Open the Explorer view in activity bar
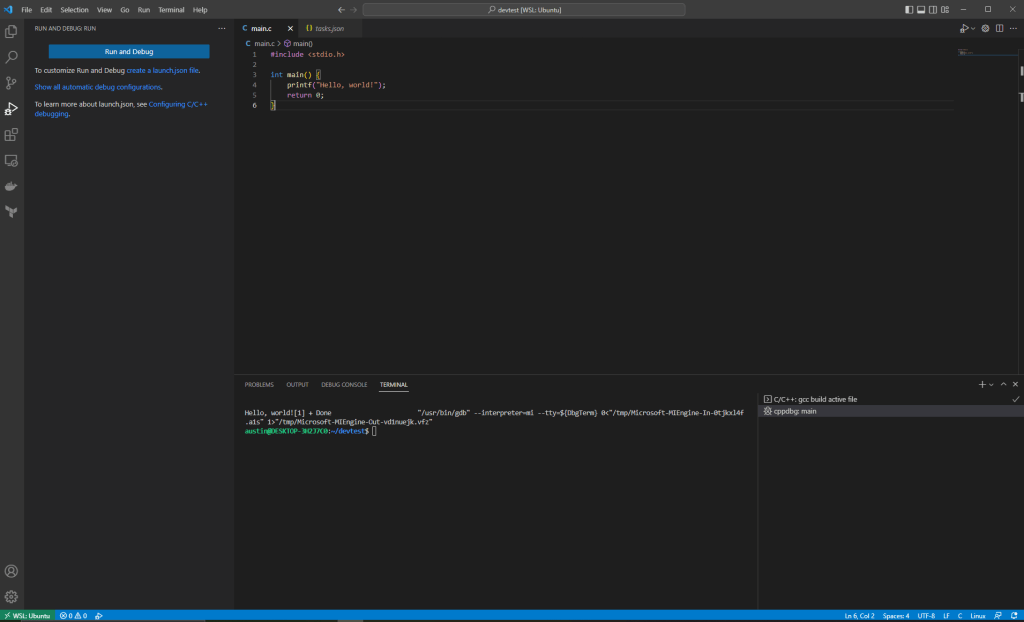The height and width of the screenshot is (622, 1024). 12,31
